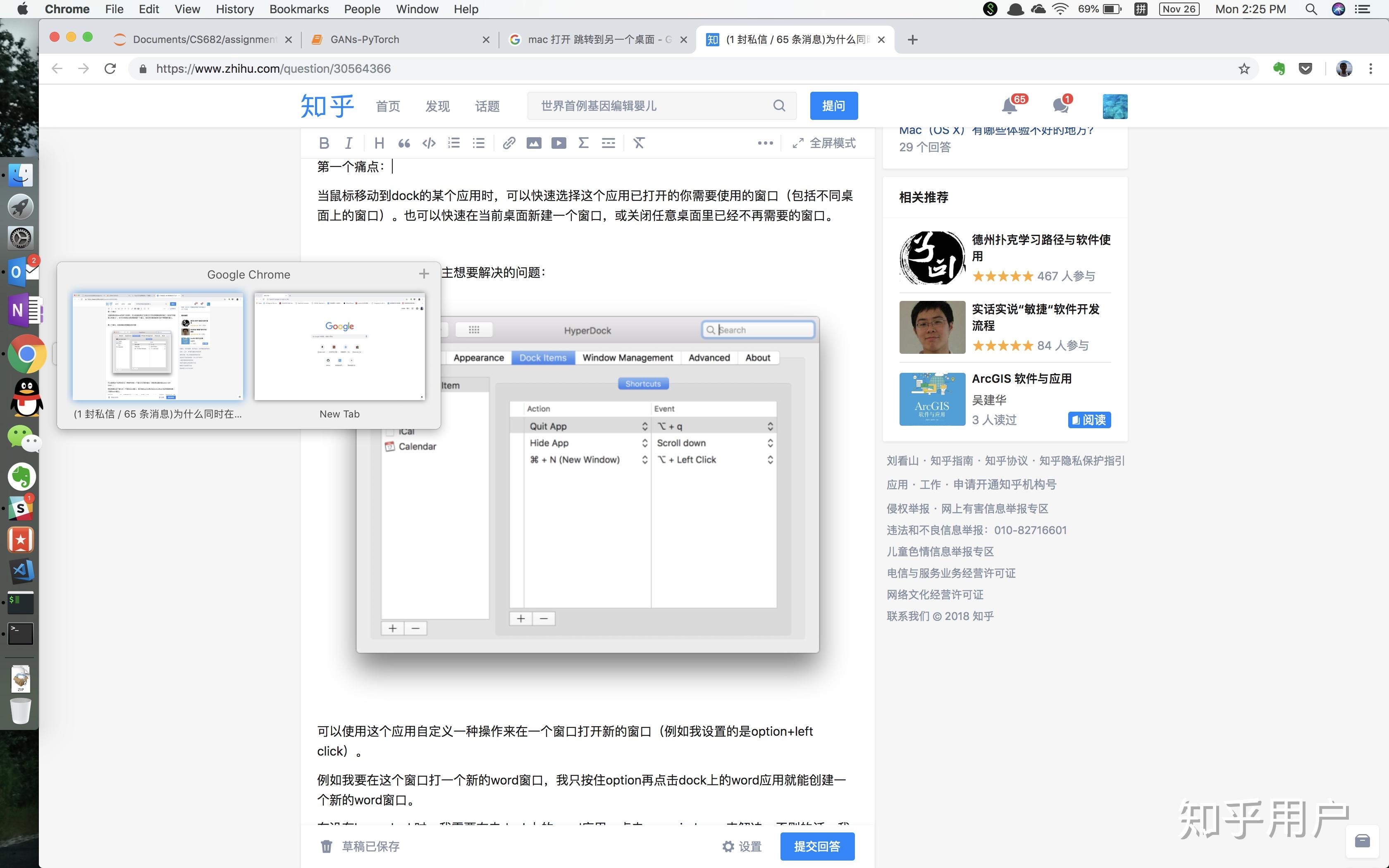Insert a hyperlink using link icon

tap(508, 143)
